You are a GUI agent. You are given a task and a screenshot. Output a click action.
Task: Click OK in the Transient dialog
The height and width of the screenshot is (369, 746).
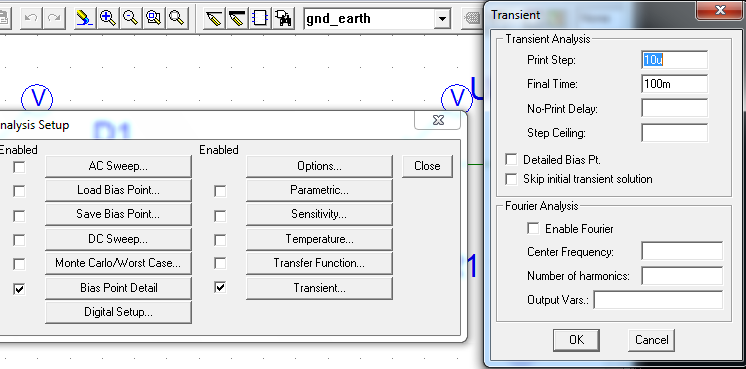click(x=576, y=340)
